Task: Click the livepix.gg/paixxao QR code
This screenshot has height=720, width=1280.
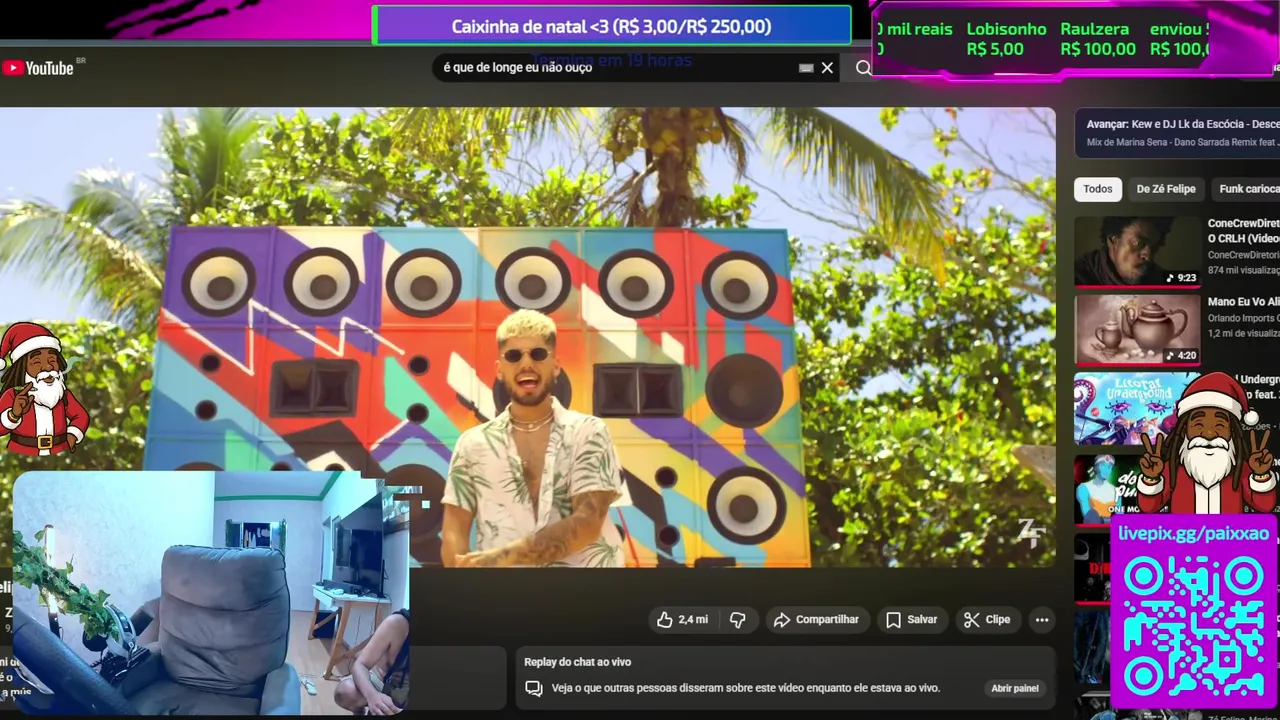Action: pos(1194,627)
